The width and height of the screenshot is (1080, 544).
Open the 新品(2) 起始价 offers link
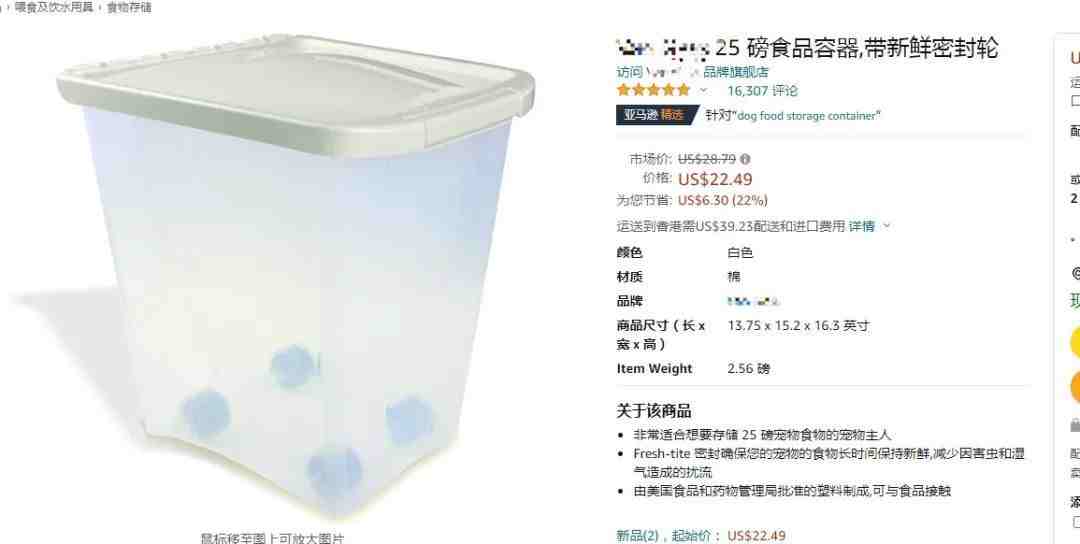tap(700, 535)
